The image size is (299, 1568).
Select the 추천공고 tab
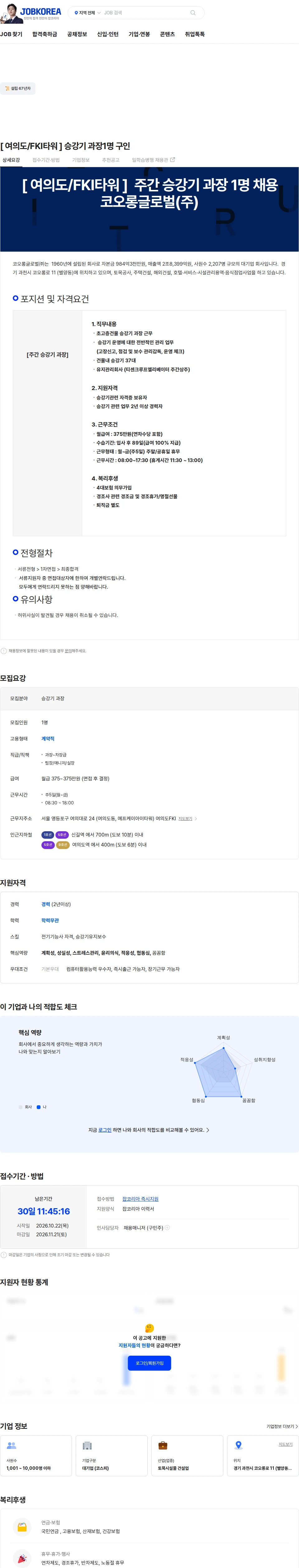pyautogui.click(x=111, y=160)
